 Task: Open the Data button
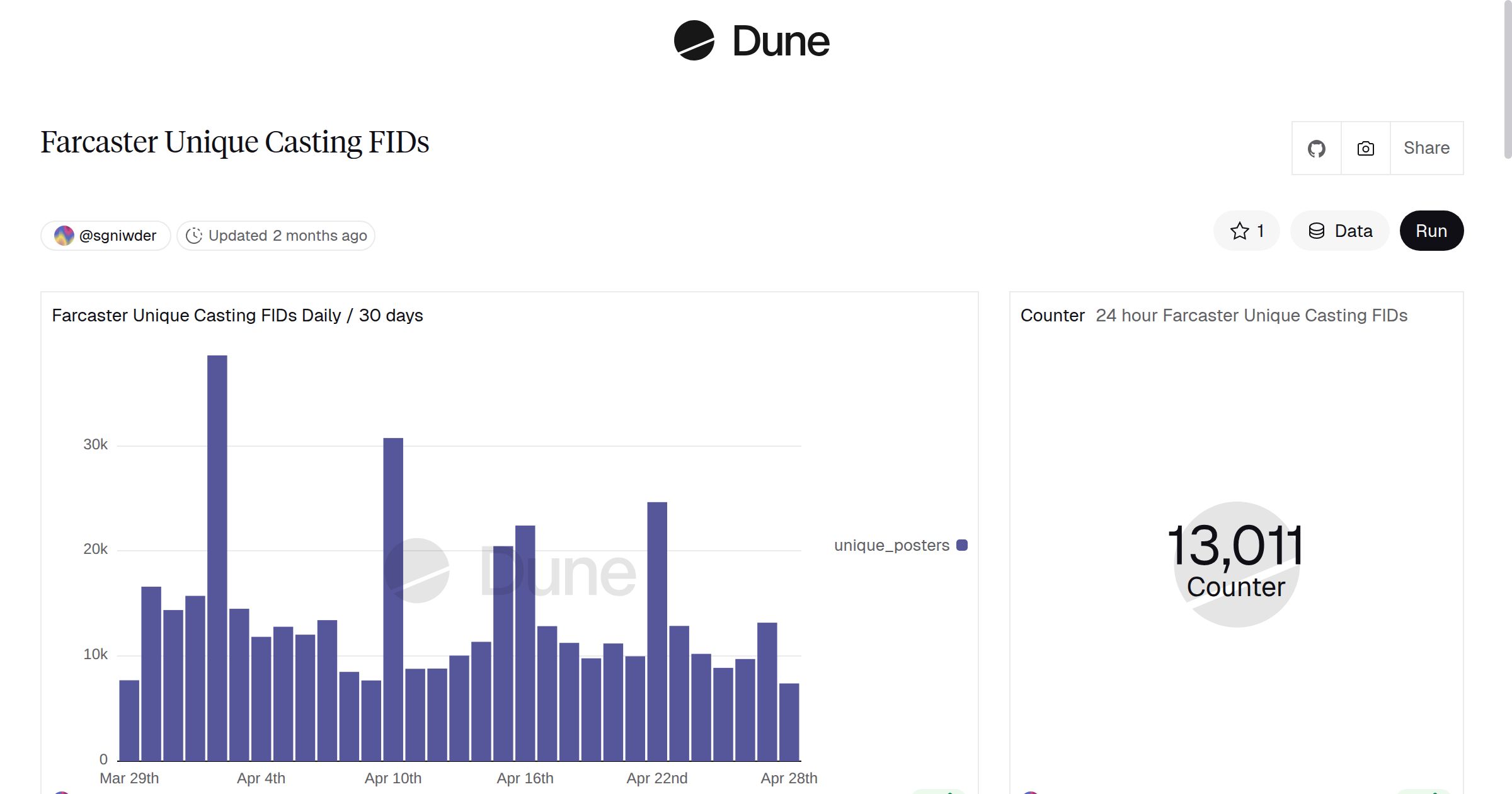[x=1340, y=231]
